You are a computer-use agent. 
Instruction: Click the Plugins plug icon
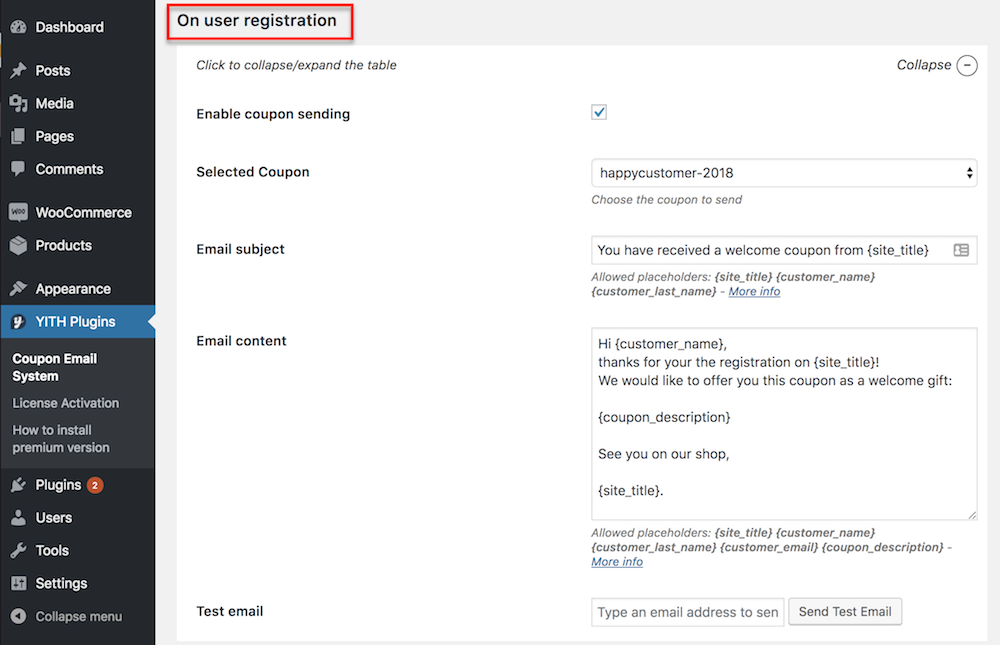(18, 485)
